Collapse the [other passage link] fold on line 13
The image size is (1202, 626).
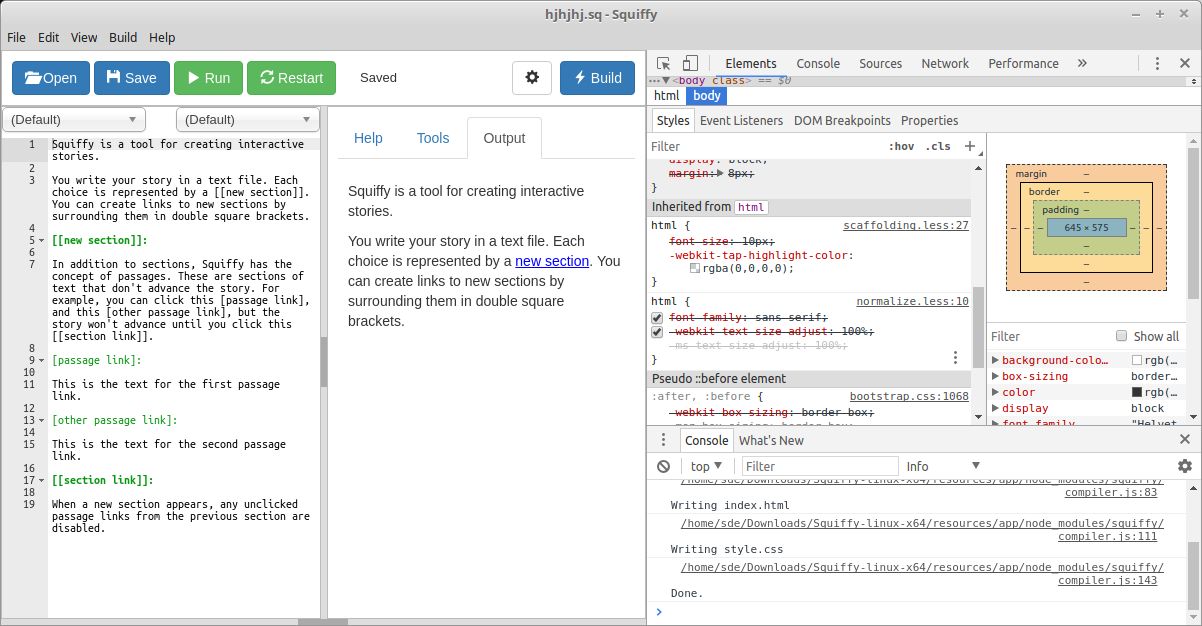point(41,421)
